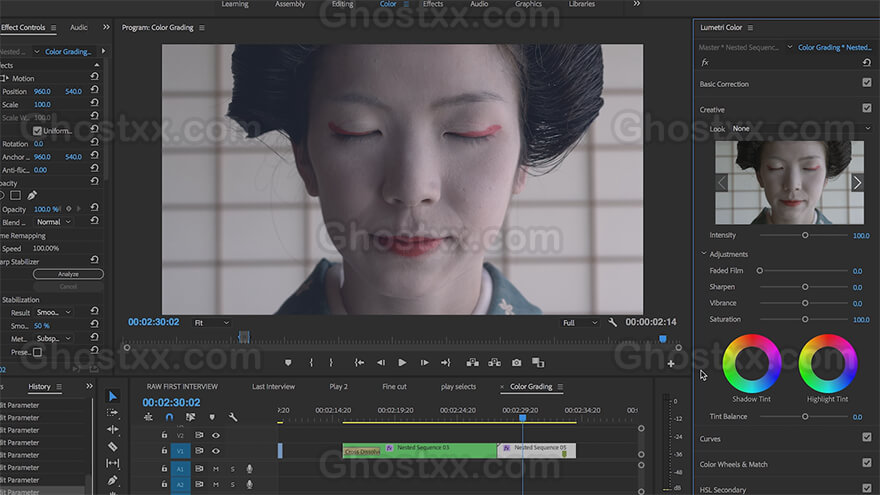Open Program monitor settings wrench
The height and width of the screenshot is (495, 880).
pyautogui.click(x=613, y=323)
